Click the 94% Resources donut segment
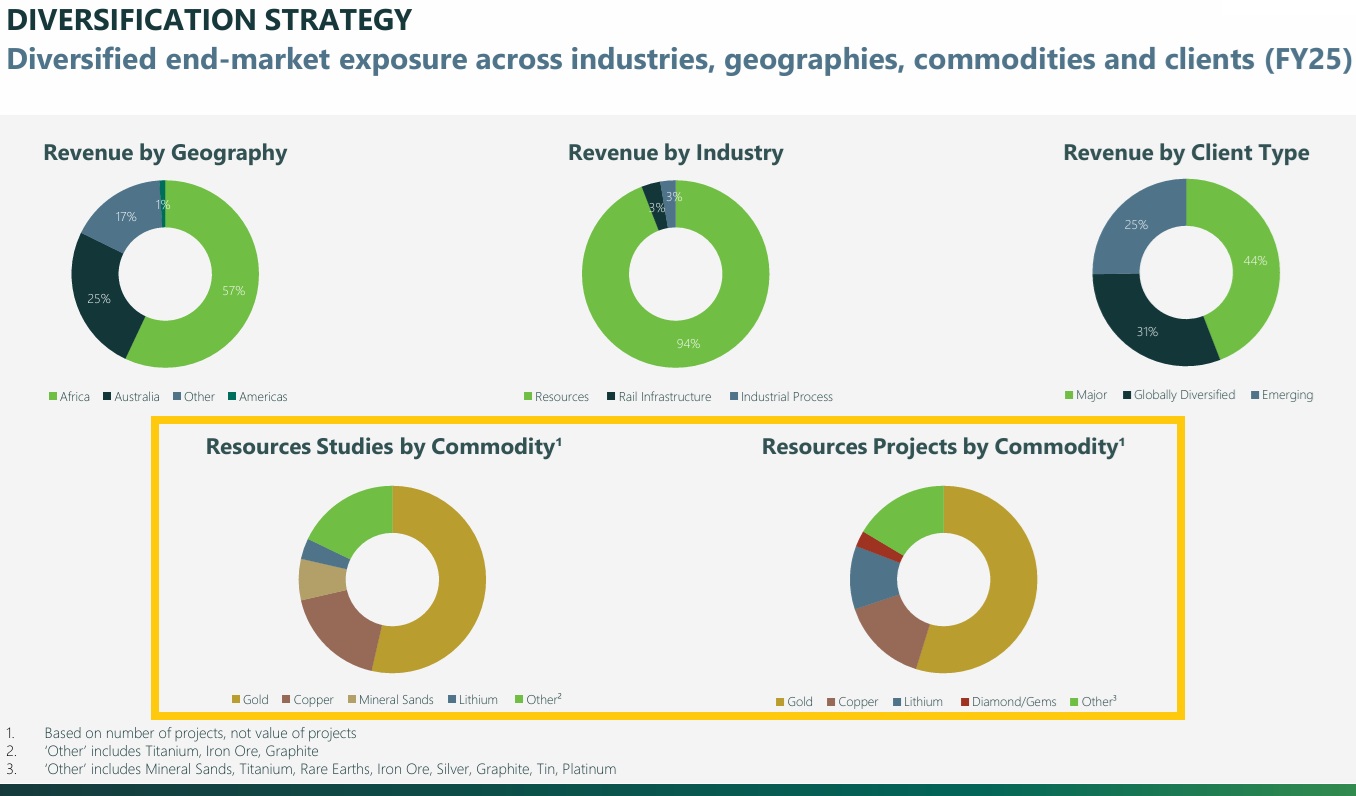 pyautogui.click(x=688, y=343)
